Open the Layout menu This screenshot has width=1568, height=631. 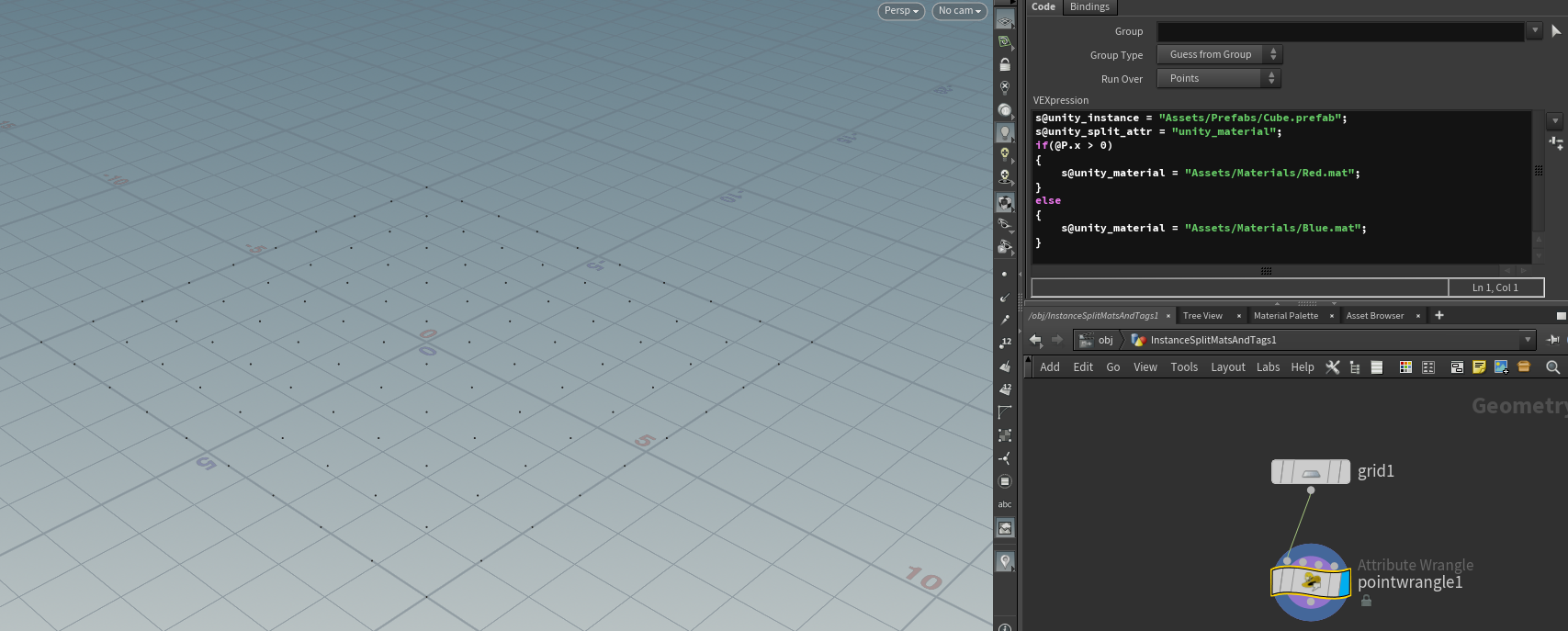1227,367
